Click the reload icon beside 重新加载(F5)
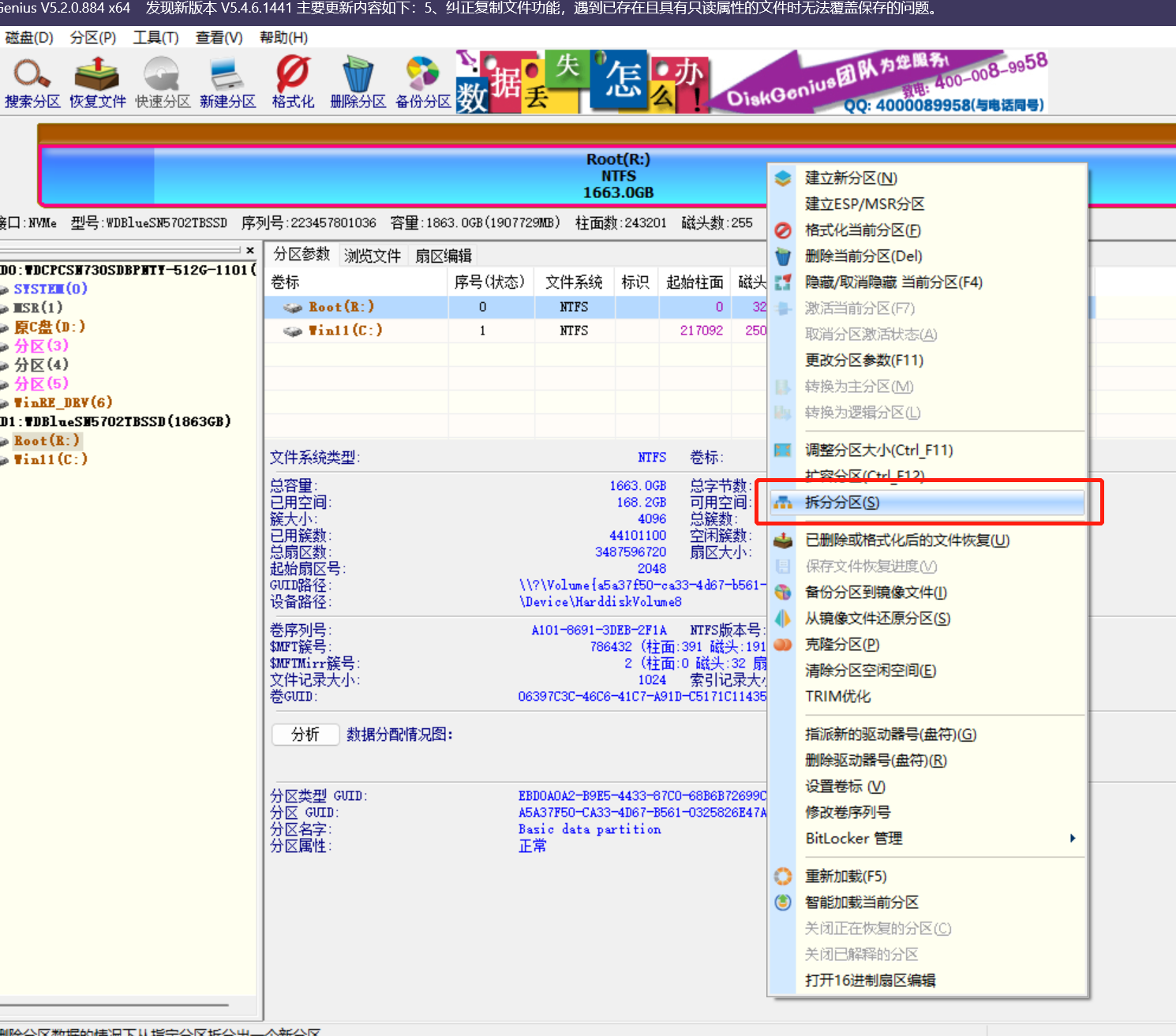1176x1036 pixels. [783, 877]
